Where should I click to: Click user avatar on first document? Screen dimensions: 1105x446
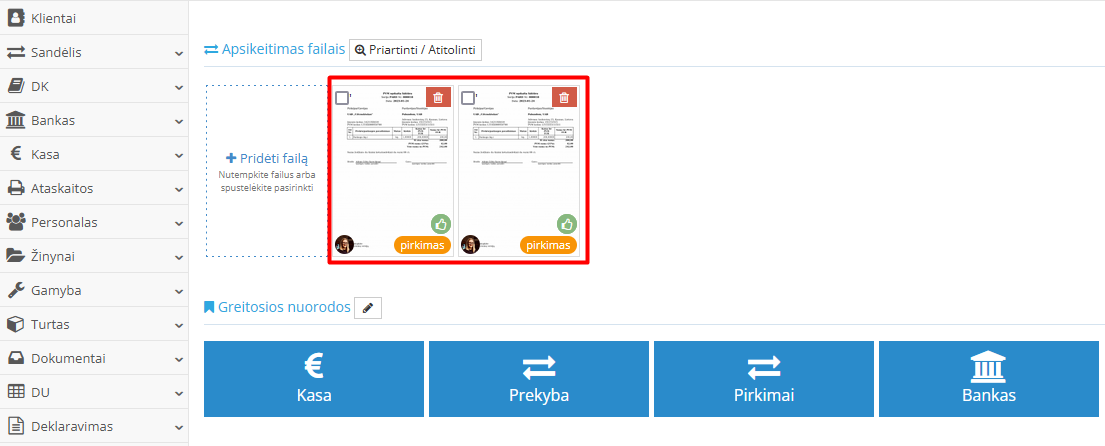click(x=344, y=245)
